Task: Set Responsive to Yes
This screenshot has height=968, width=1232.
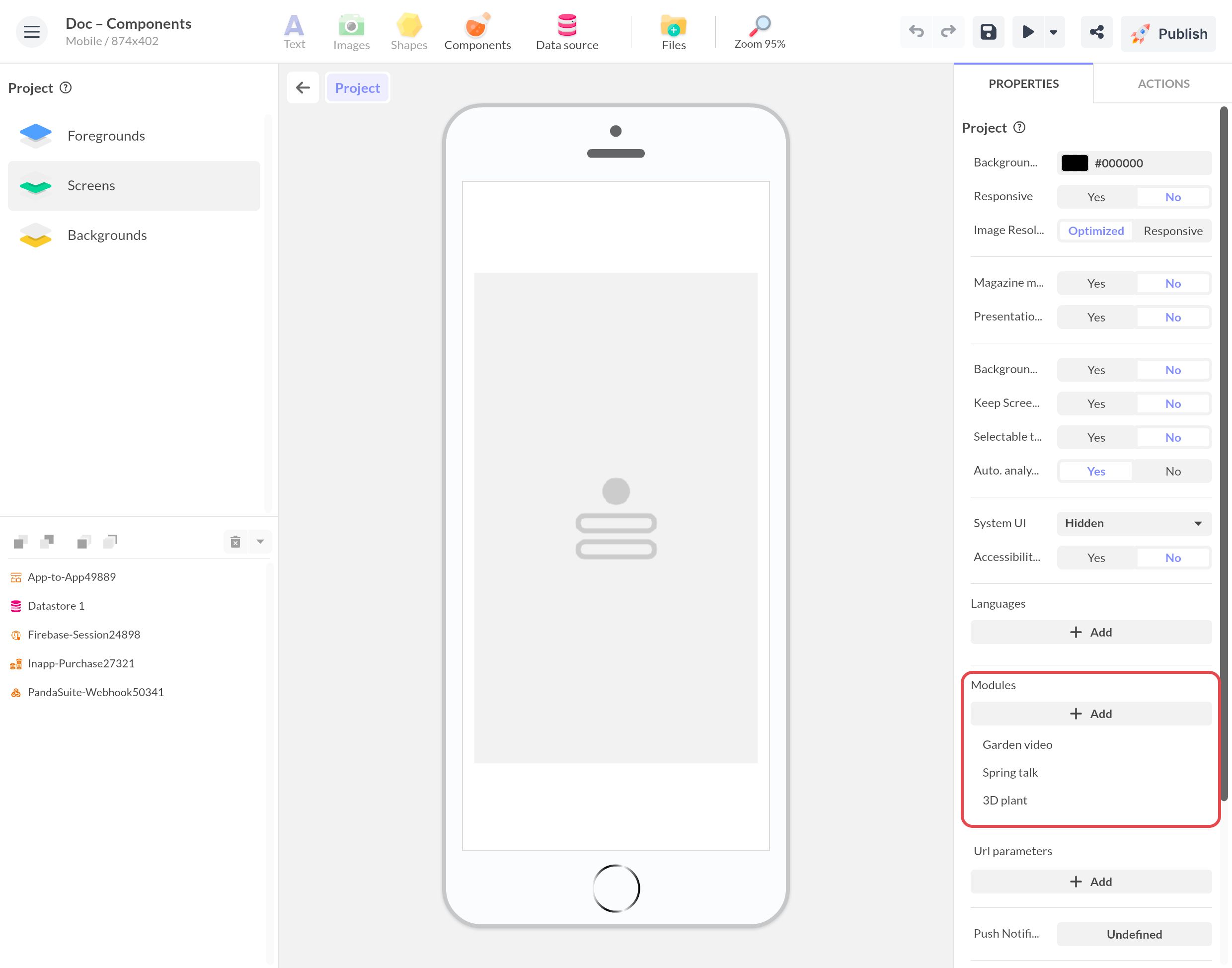Action: [1095, 197]
